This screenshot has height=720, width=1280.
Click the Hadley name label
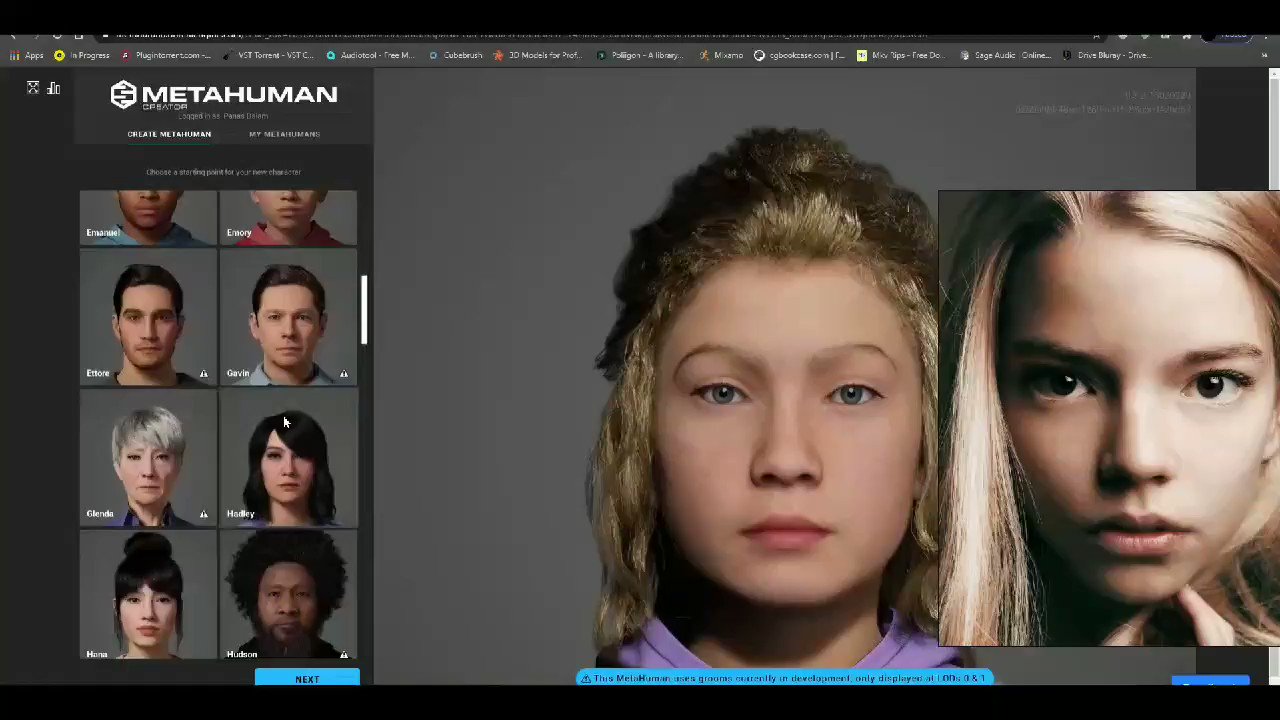(x=240, y=514)
